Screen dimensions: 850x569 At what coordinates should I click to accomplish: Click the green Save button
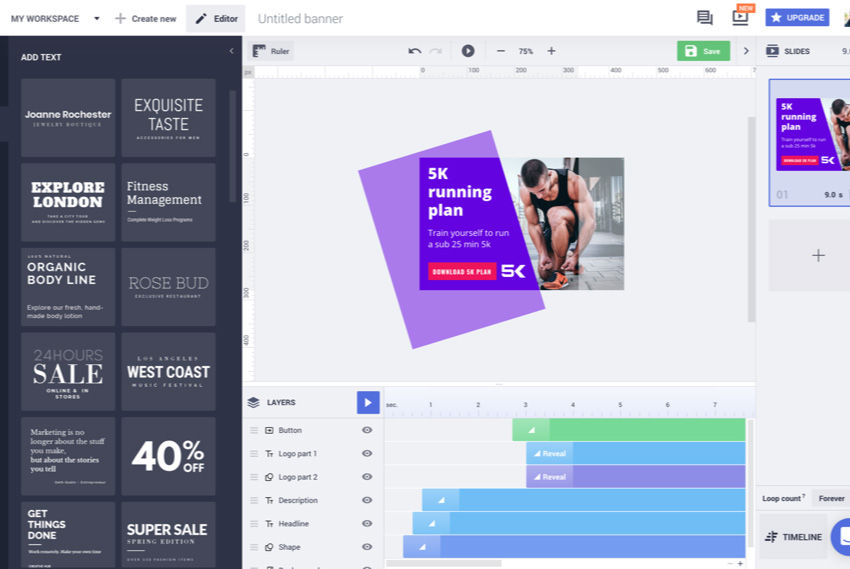[x=703, y=51]
